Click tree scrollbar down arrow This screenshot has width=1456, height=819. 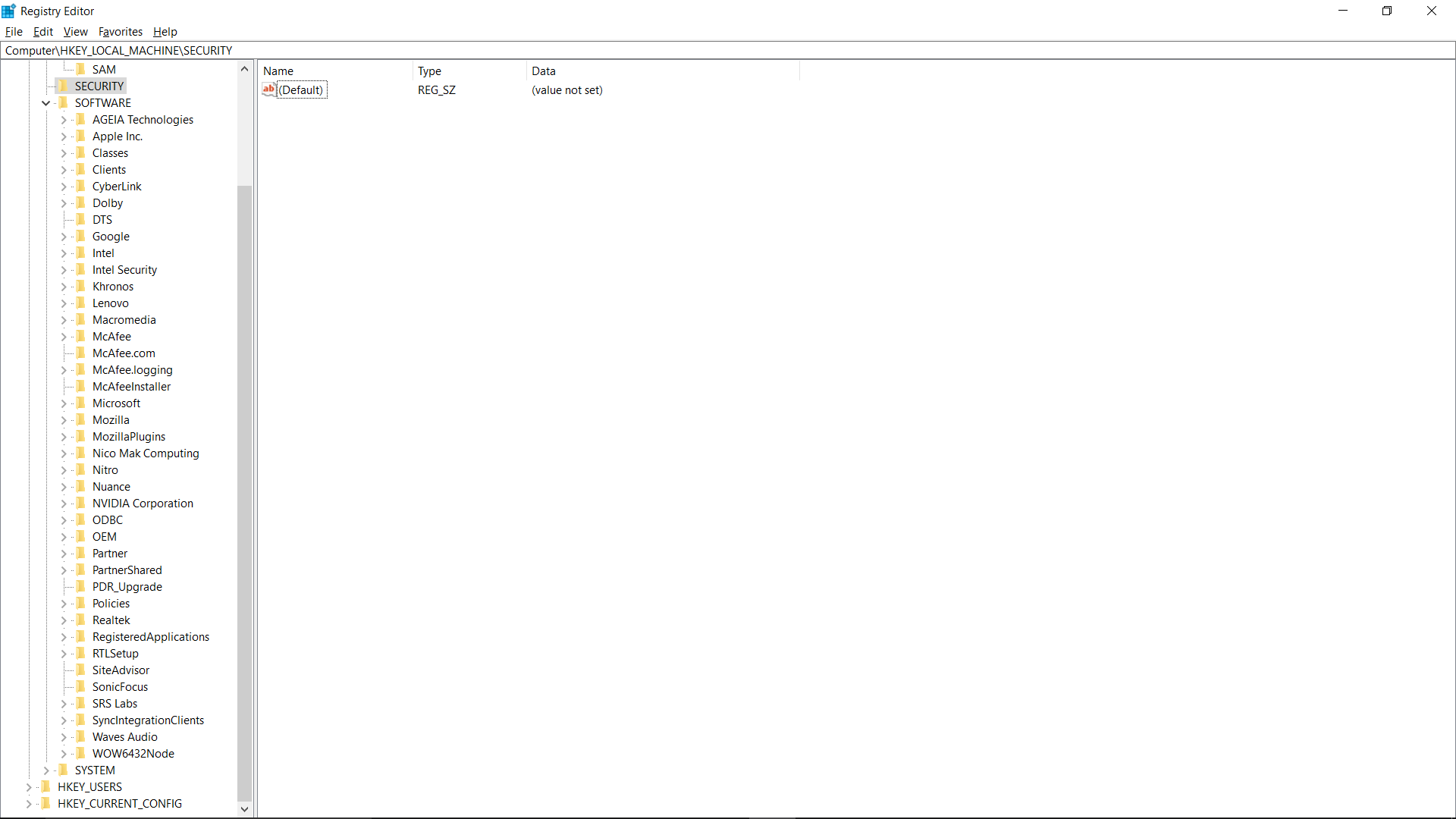pyautogui.click(x=244, y=809)
